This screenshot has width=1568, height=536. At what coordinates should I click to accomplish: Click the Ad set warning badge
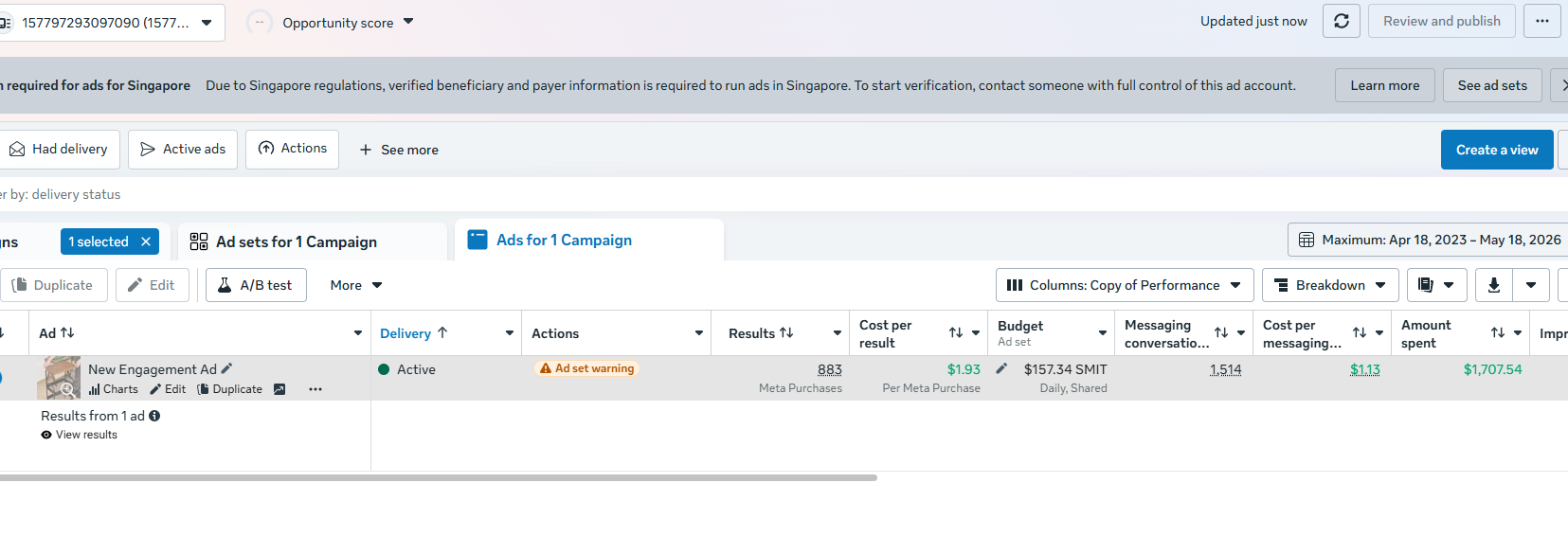tap(587, 368)
